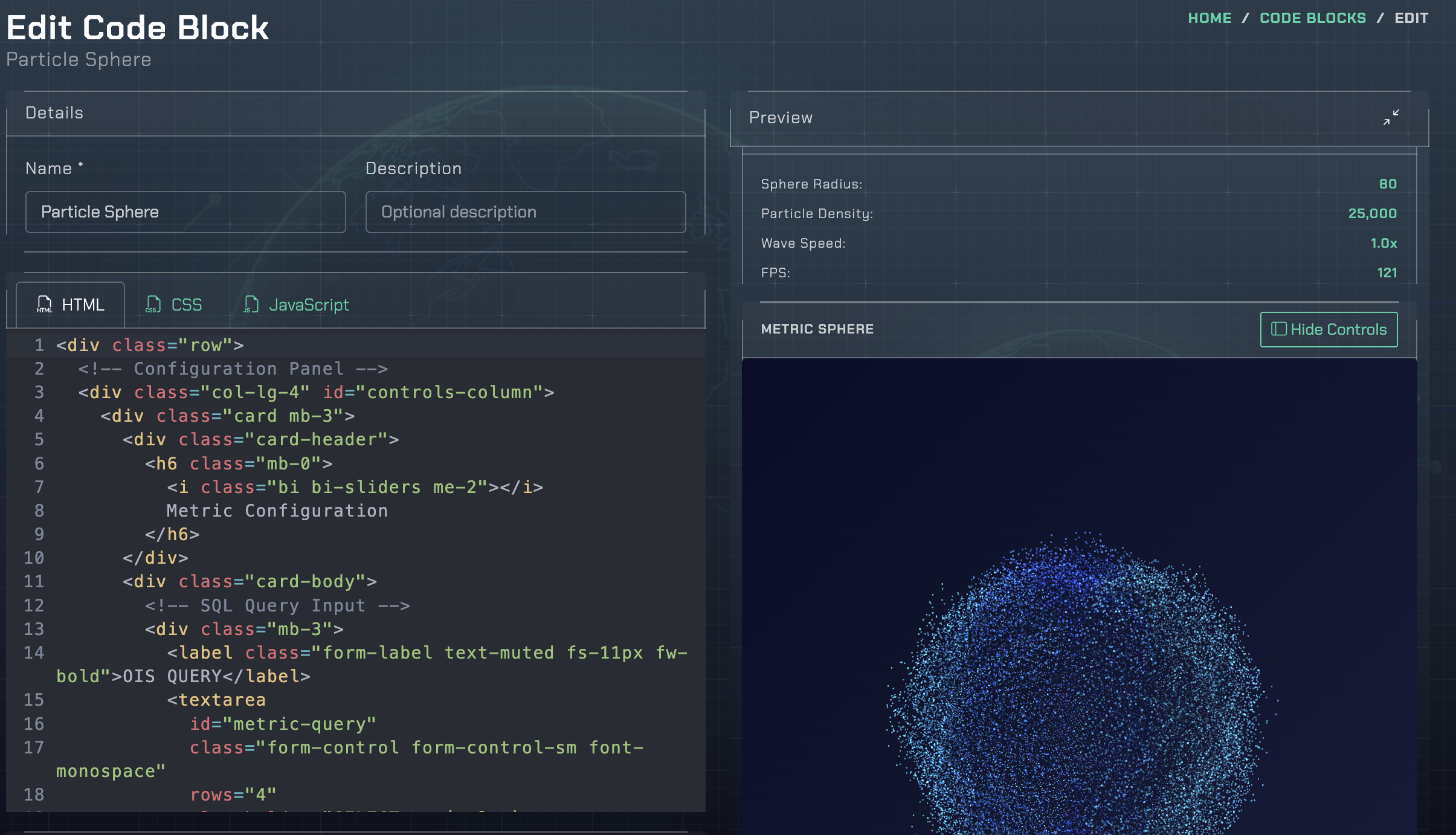Click the Sphere Radius value 80
Image resolution: width=1456 pixels, height=835 pixels.
click(x=1388, y=184)
